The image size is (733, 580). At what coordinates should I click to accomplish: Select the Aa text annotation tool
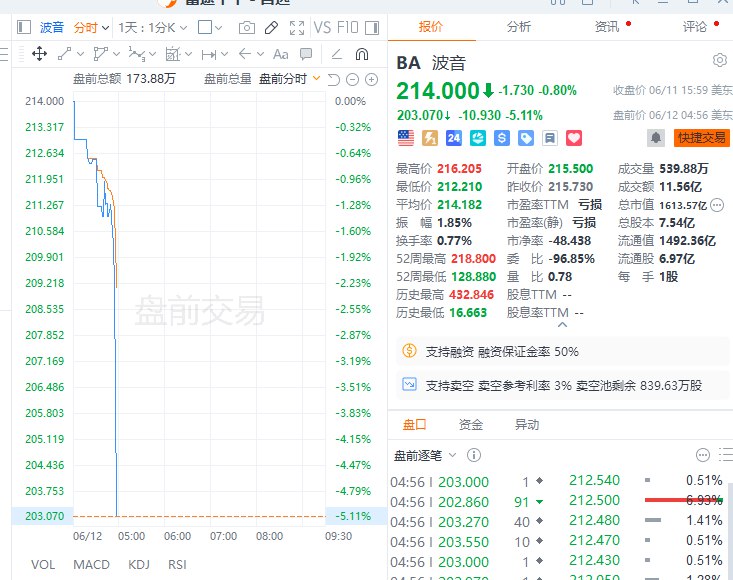click(280, 54)
